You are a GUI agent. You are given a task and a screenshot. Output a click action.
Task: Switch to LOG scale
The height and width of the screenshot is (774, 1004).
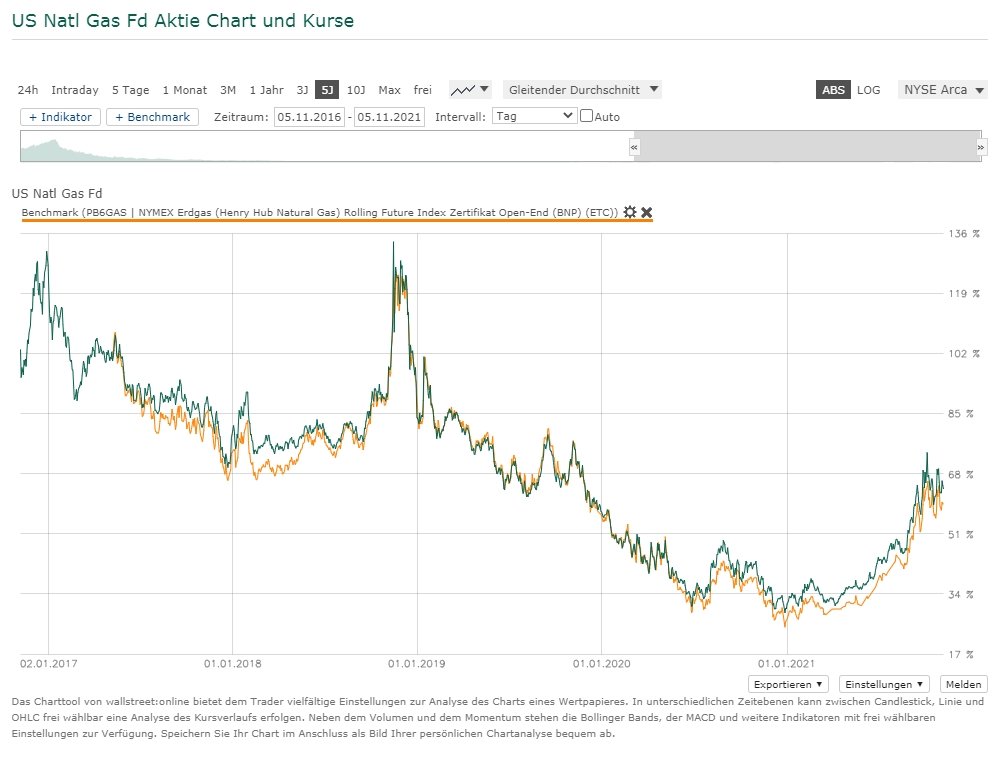pyautogui.click(x=868, y=90)
